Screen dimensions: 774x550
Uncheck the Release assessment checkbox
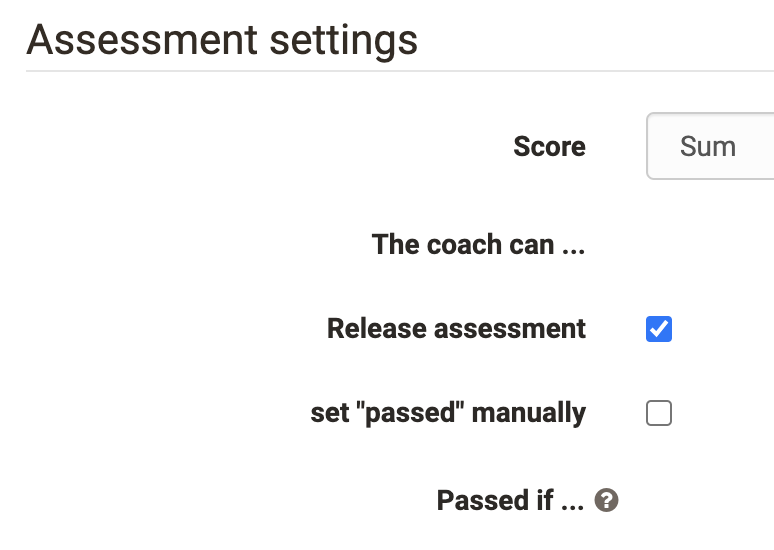[659, 329]
